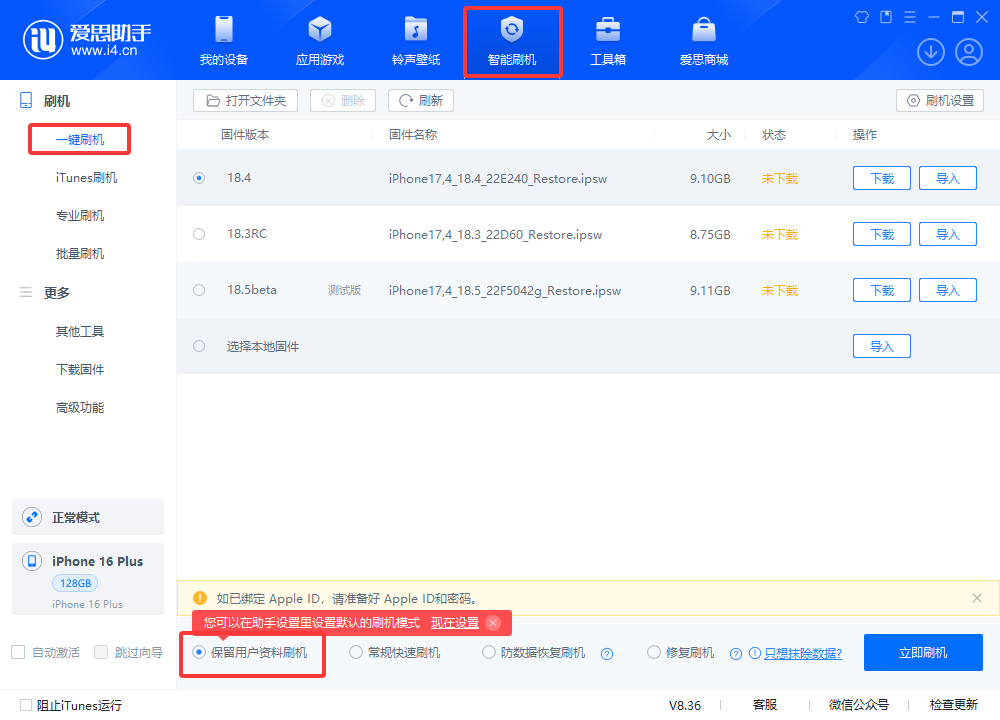Viewport: 1000px width, 720px height.
Task: Open 刷机设置 flash settings gear
Action: (x=939, y=100)
